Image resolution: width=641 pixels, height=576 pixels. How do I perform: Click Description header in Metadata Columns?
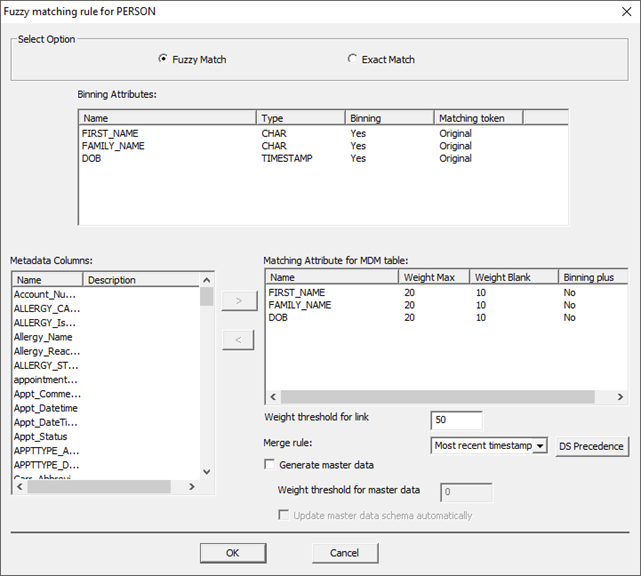coord(141,280)
